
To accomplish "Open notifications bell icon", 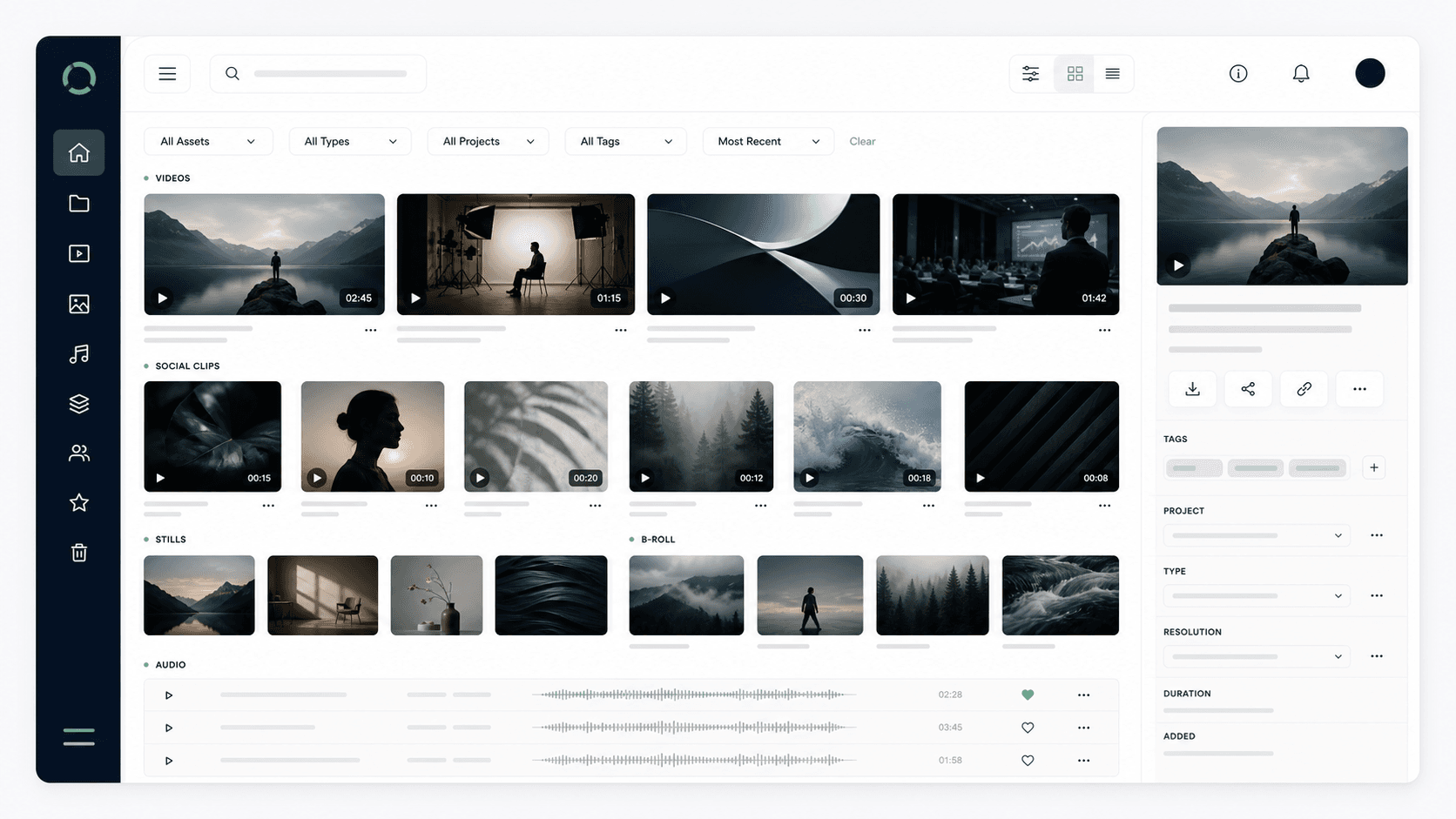I will click(1301, 74).
